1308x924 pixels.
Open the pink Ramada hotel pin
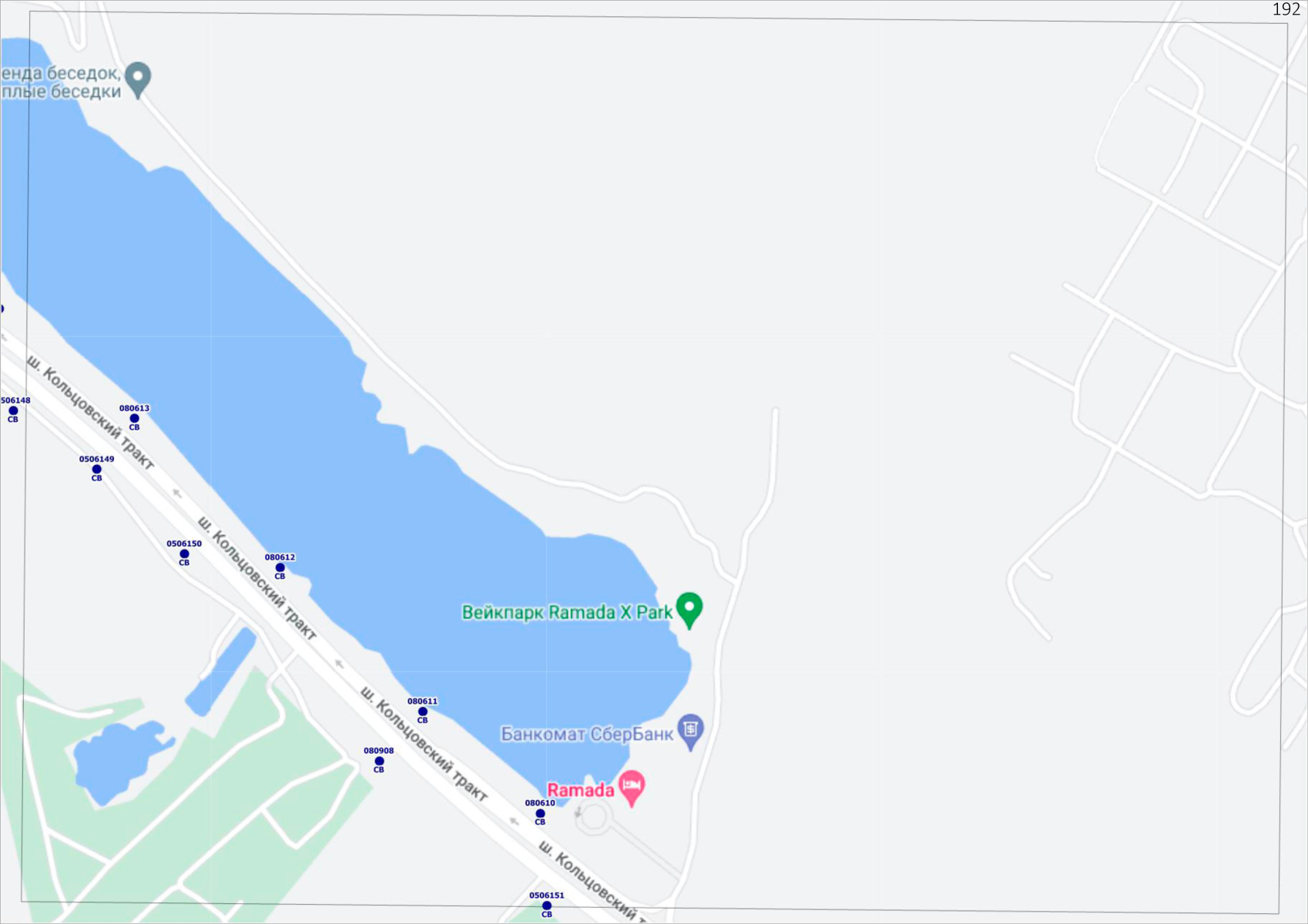click(x=632, y=788)
